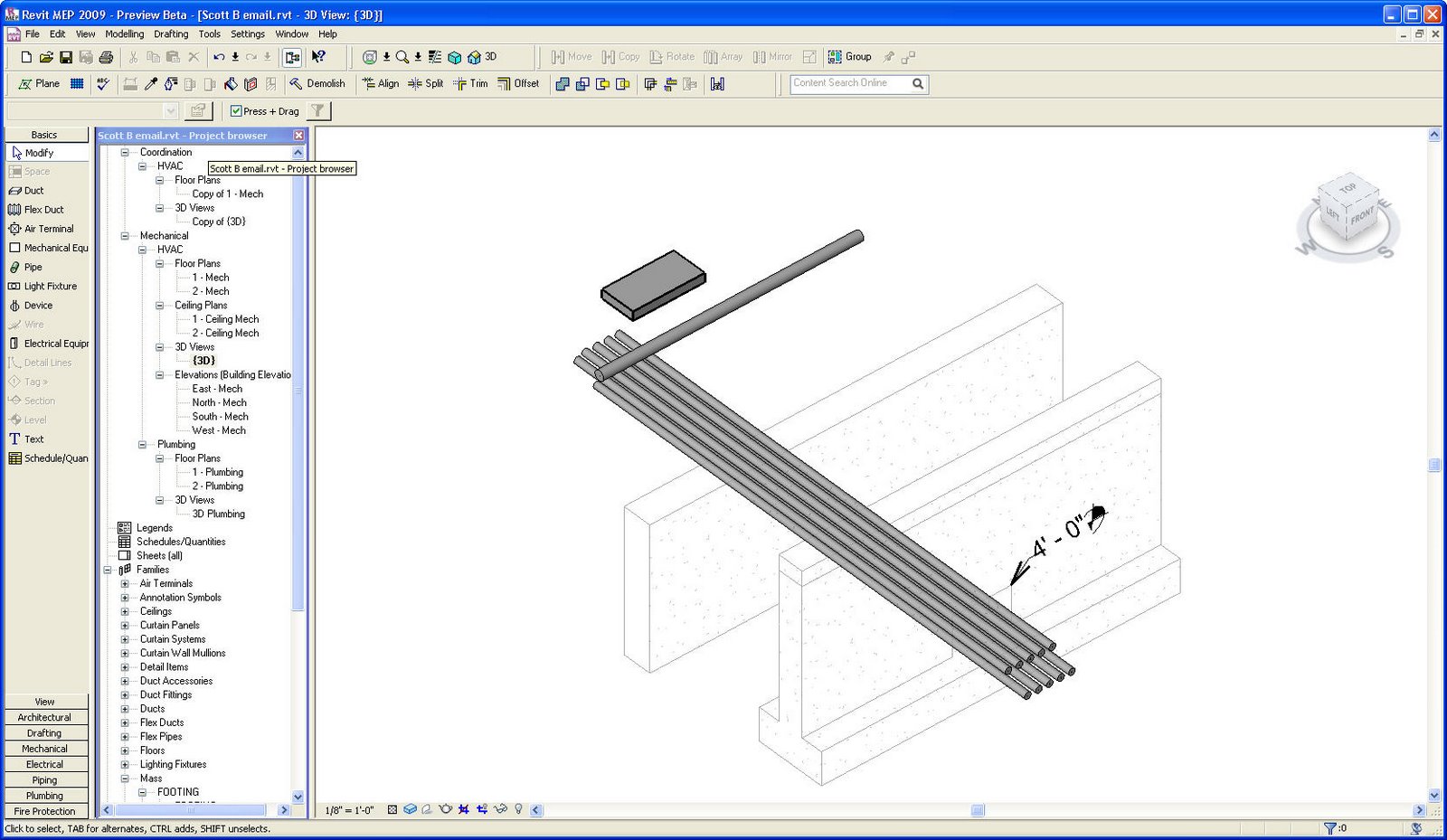The image size is (1447, 840).
Task: Run spelling check with the ABC checkmark icon
Action: coord(103,84)
